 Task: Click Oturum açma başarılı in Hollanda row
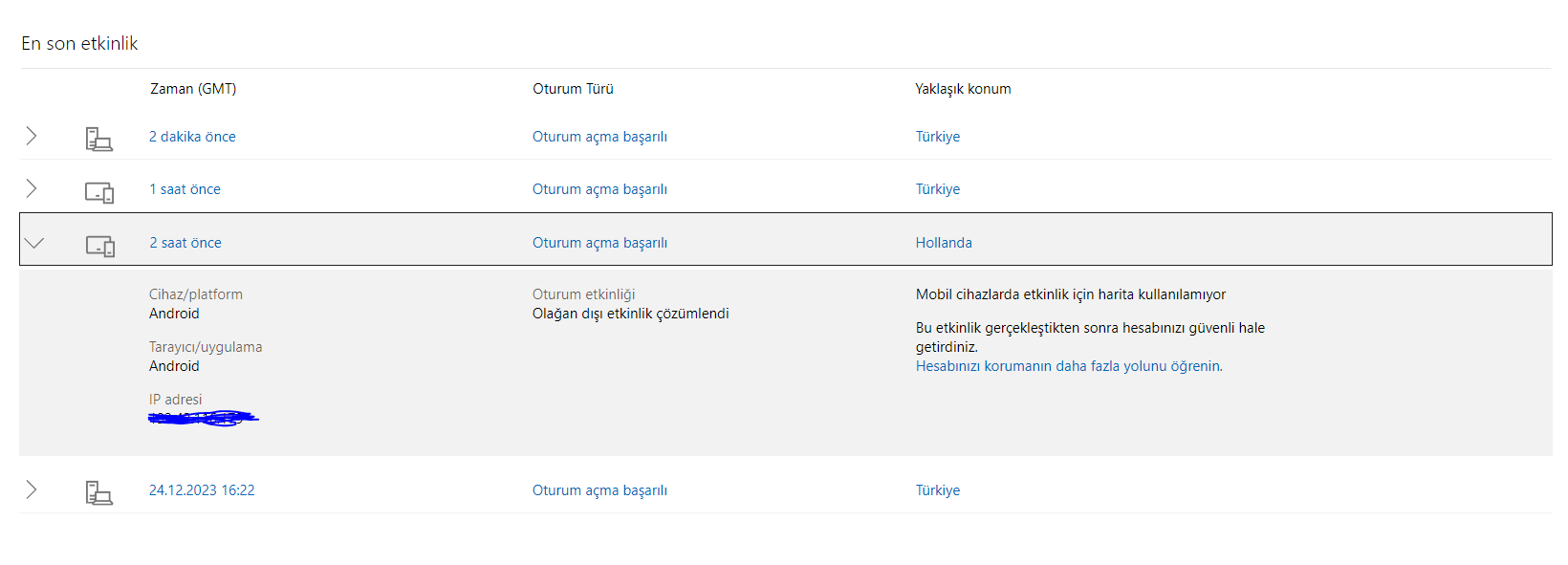599,243
